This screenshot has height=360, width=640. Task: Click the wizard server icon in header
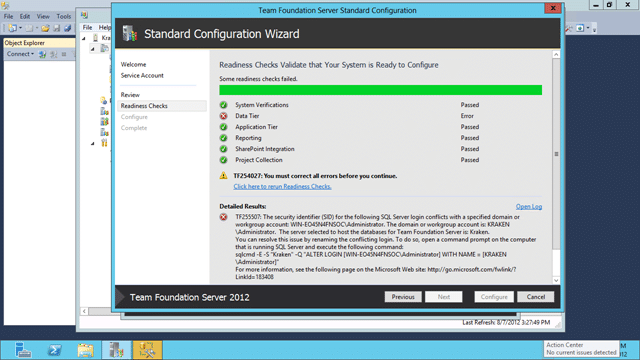(130, 33)
